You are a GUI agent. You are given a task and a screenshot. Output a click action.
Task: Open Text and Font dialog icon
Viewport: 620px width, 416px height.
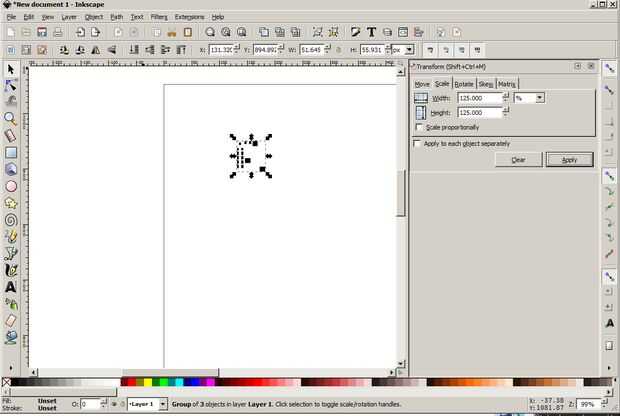371,32
